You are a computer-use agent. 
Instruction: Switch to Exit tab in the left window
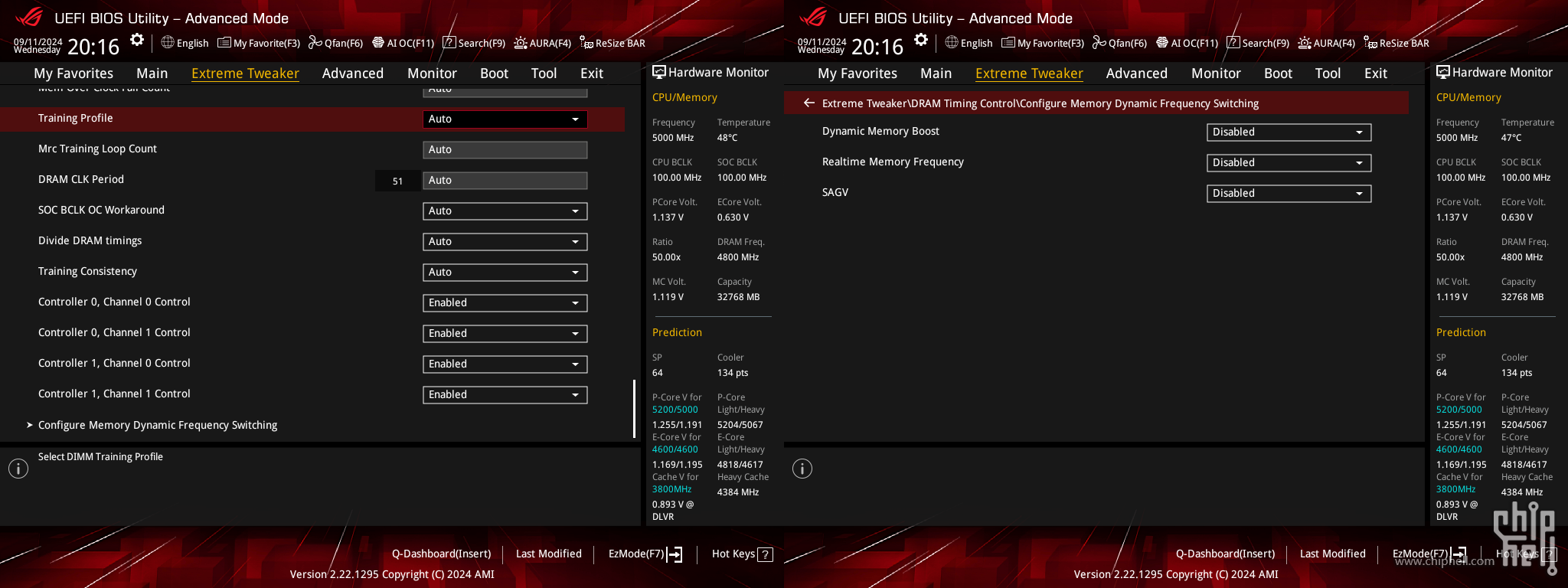(x=592, y=73)
